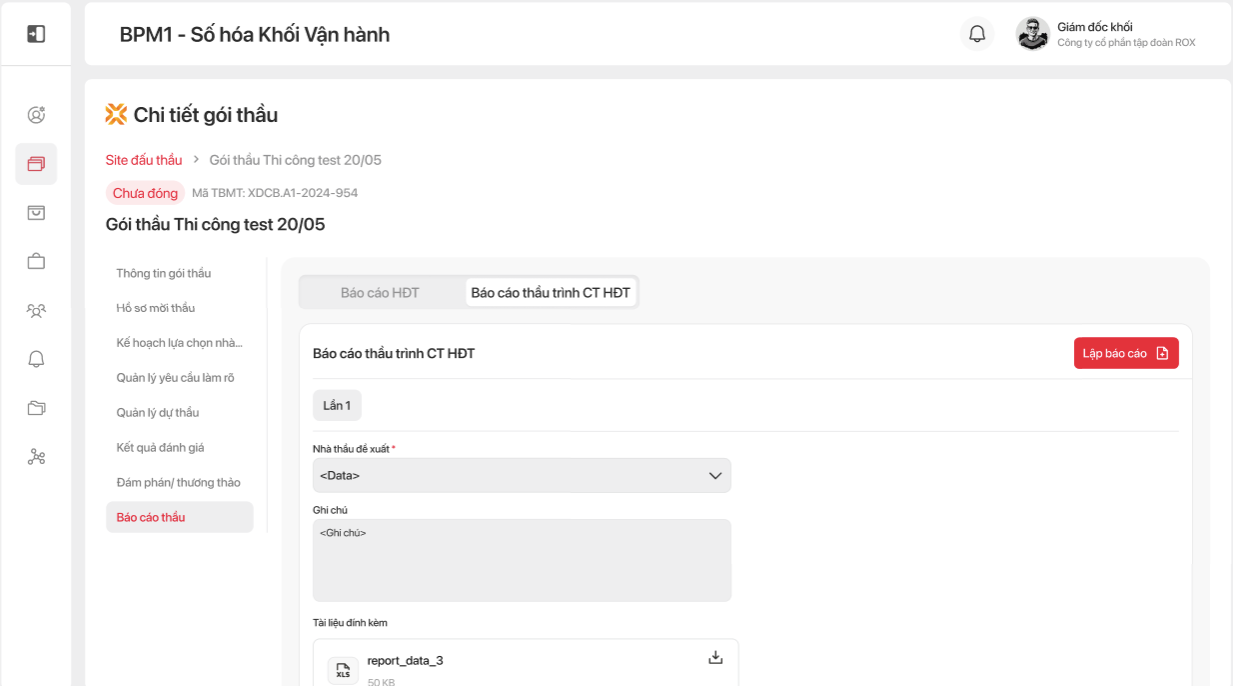This screenshot has width=1233, height=686.
Task: Open "Thông tin gói thầu" menu item
Action: (x=164, y=273)
